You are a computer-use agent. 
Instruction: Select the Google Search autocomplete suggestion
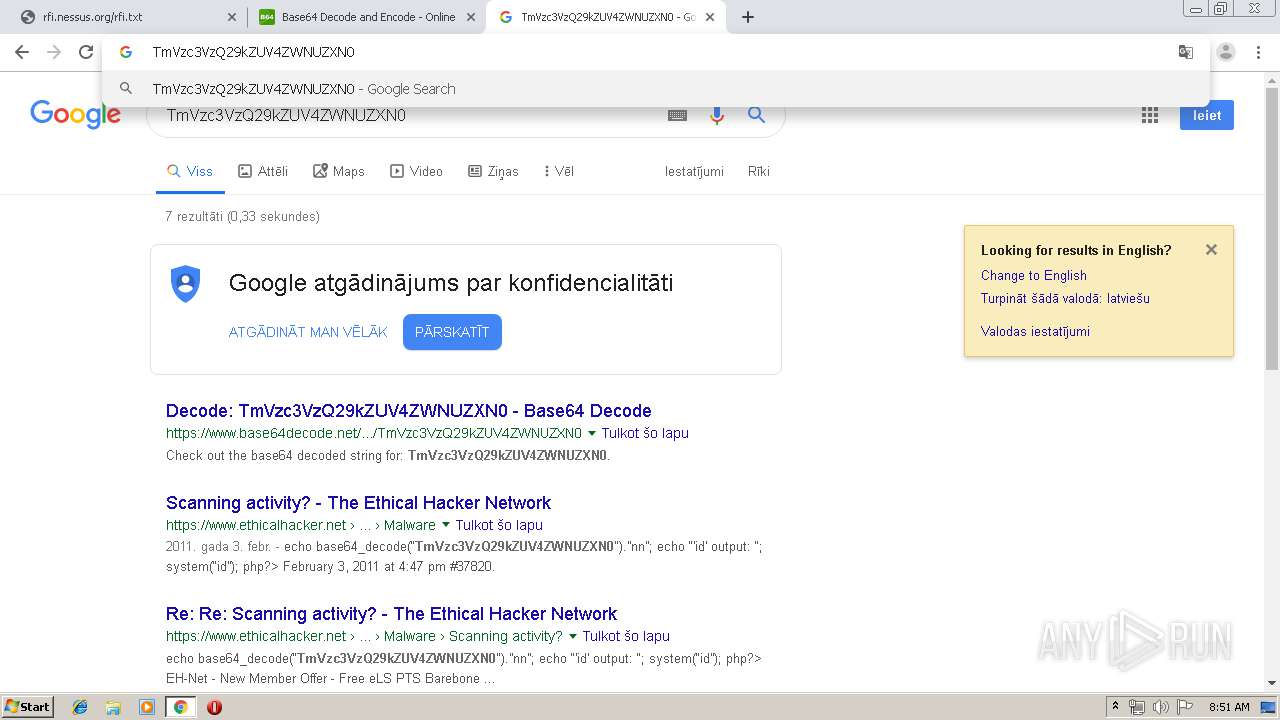pos(655,89)
